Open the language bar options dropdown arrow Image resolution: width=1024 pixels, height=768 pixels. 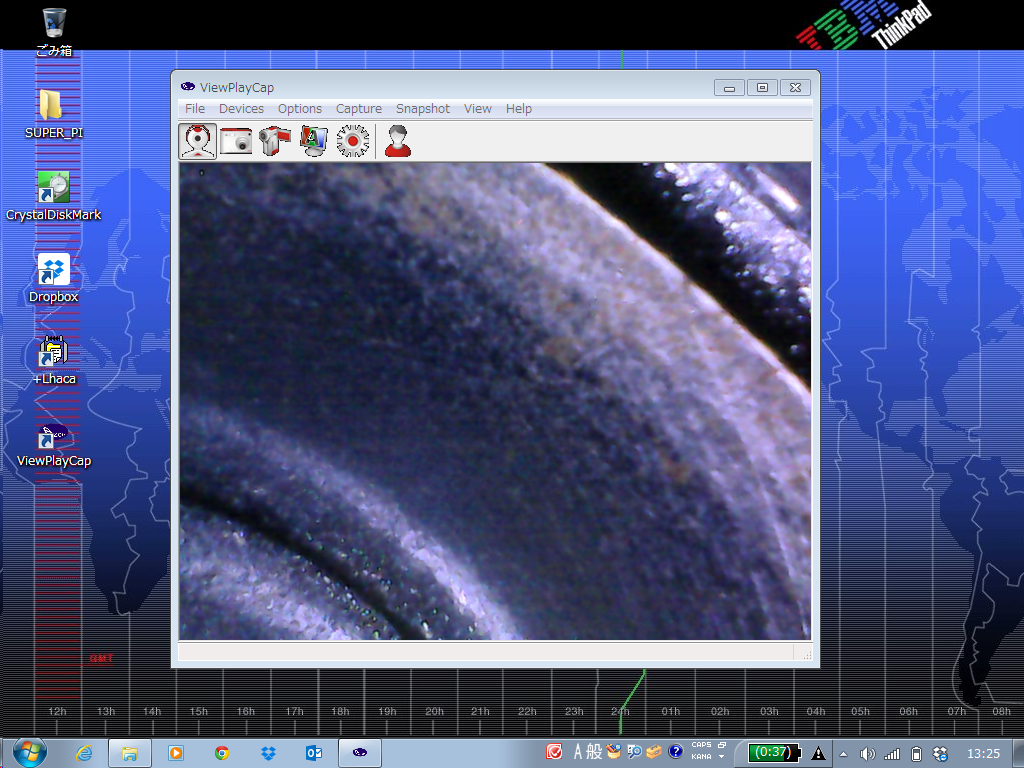[x=722, y=758]
